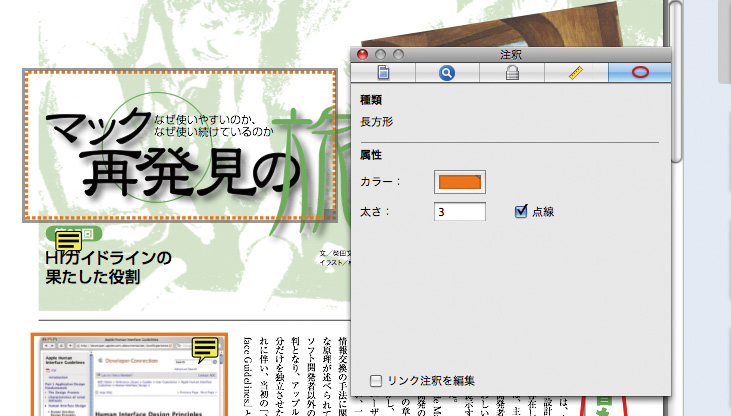Click the yellow speech-bubble note on browser thumbnail

pos(205,349)
